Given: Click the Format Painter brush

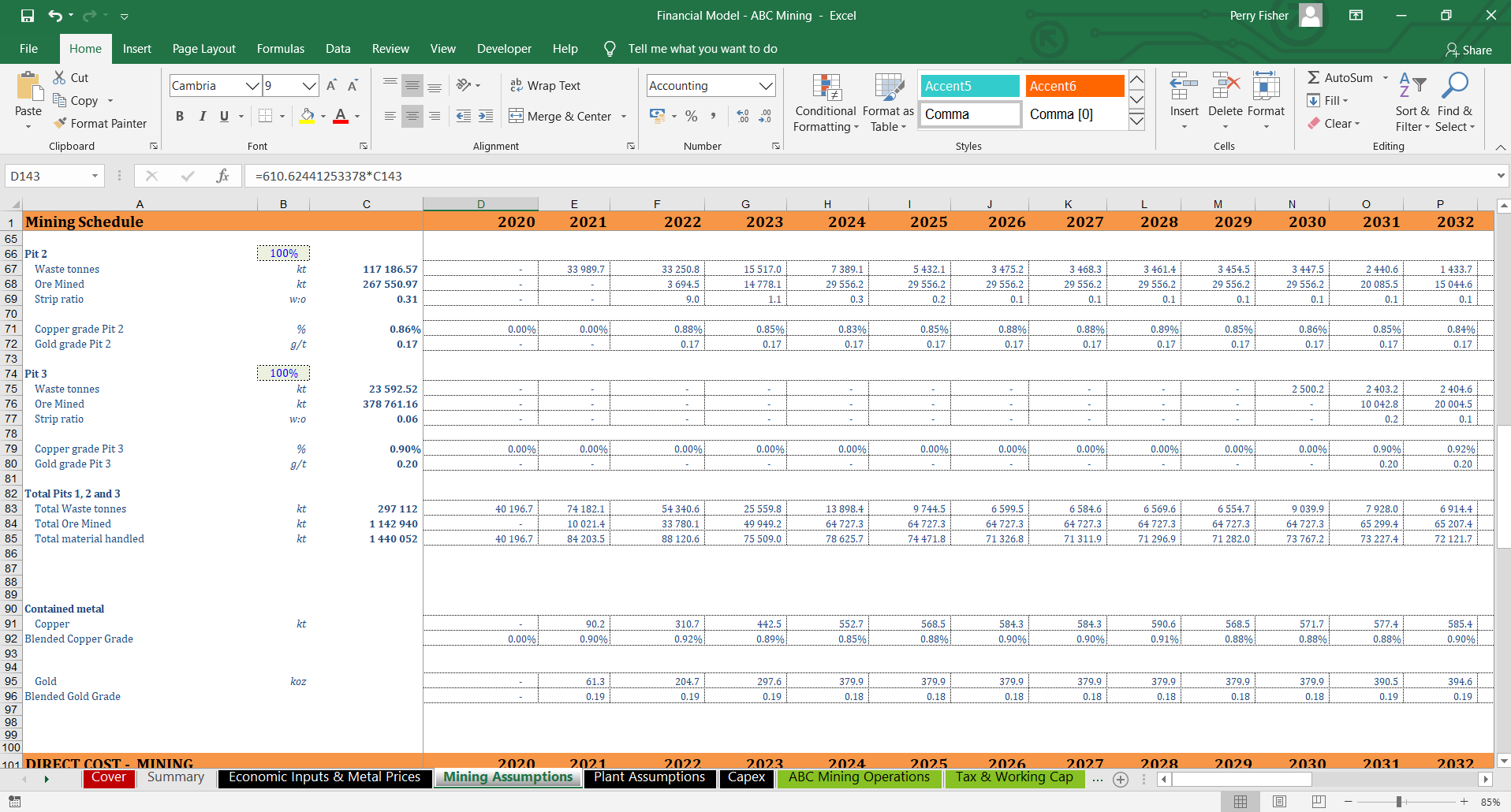Looking at the screenshot, I should point(60,123).
